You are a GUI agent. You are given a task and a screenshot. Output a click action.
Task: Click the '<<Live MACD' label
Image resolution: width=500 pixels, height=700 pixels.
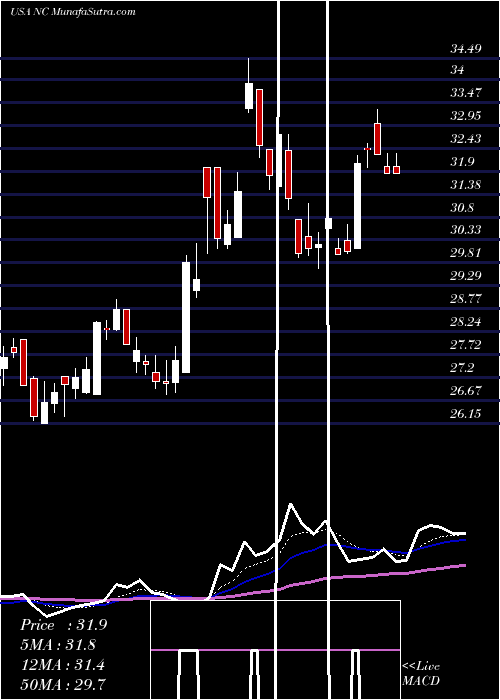[421, 673]
